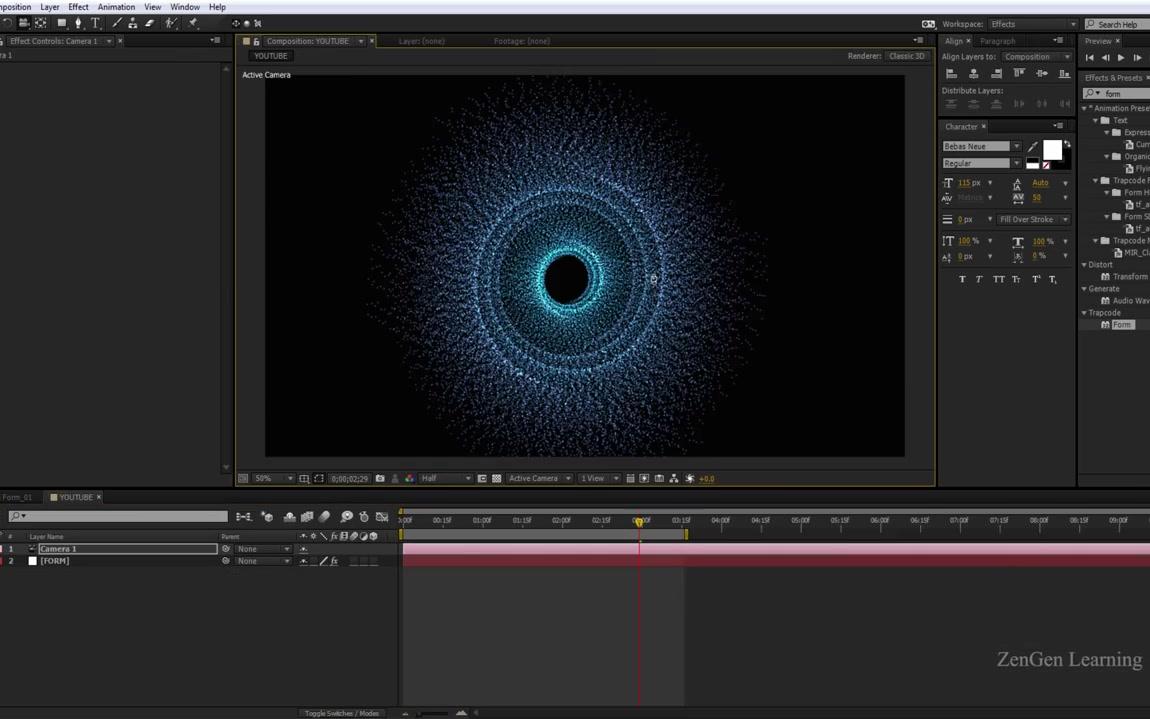Enable motion blur for all layers

point(323,517)
